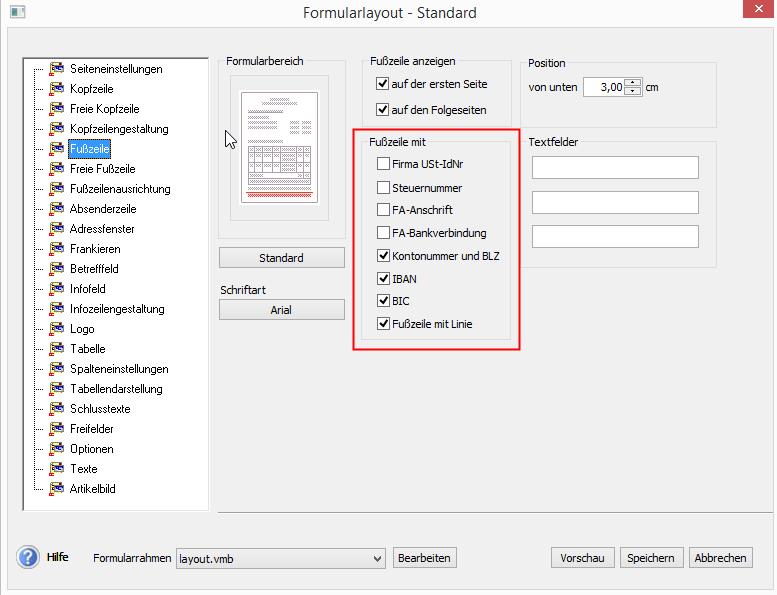Increase 'von unten' position with up arrow

click(632, 83)
